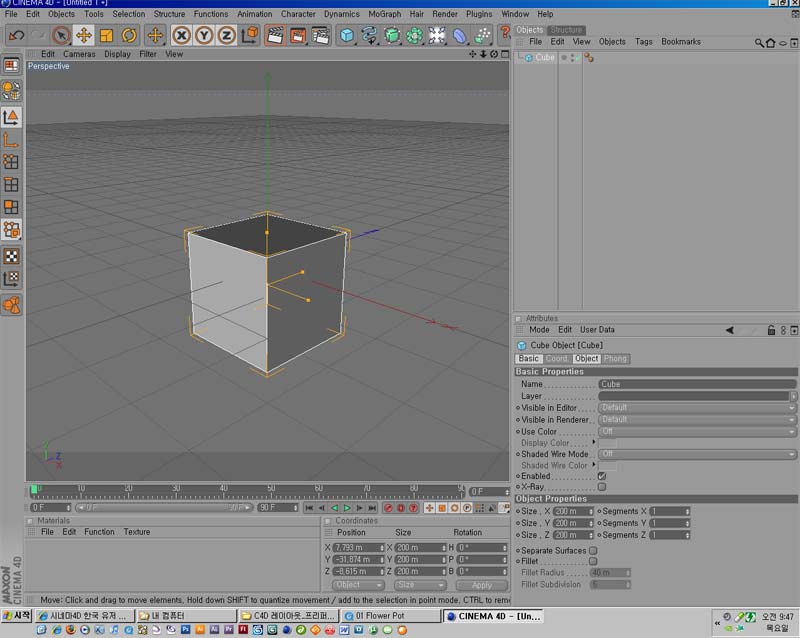
Task: Click the Make Editable icon in left palette
Action: point(11,91)
